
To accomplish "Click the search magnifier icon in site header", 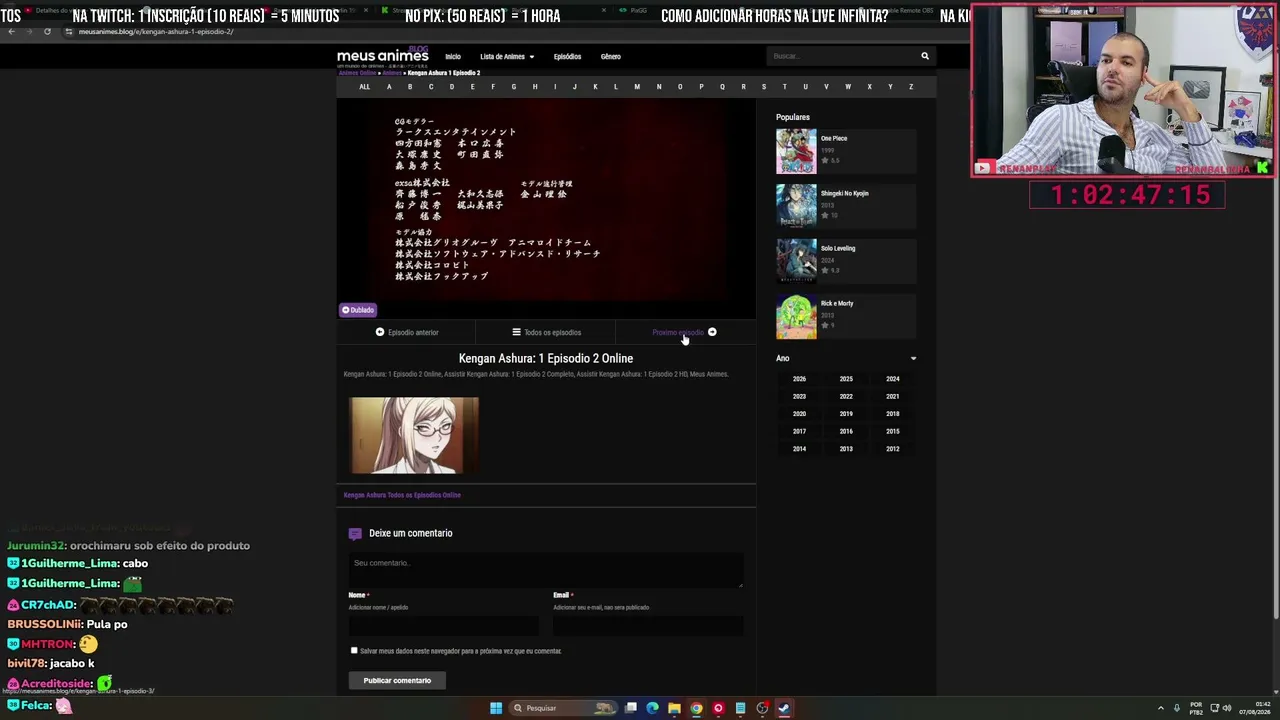I will [x=925, y=56].
